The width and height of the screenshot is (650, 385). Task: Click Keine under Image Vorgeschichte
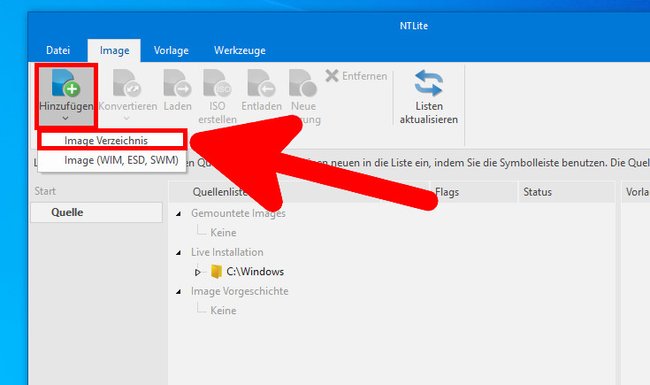coord(223,310)
